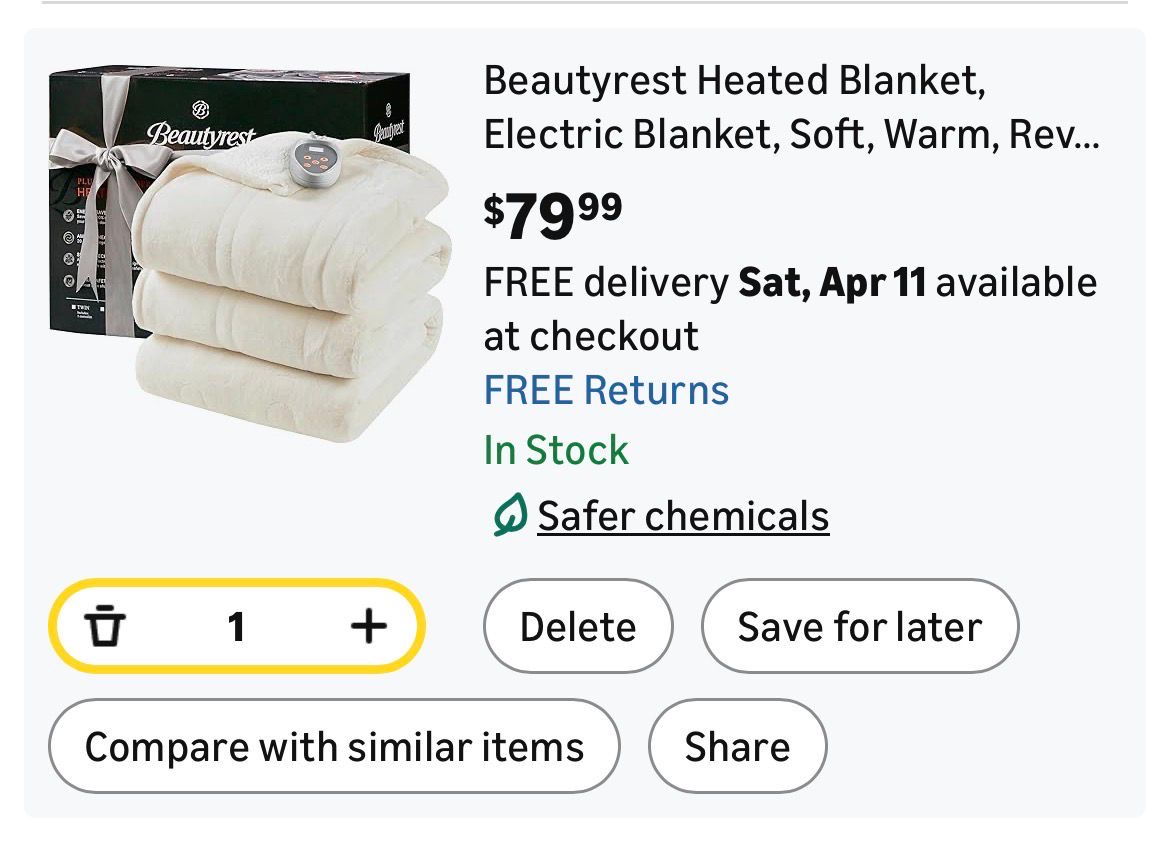Click the trash icon in quantity stepper

[x=103, y=627]
